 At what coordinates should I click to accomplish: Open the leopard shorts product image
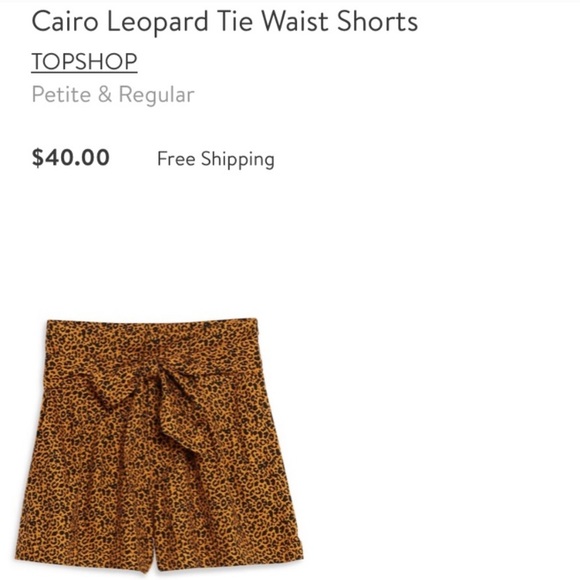(159, 446)
